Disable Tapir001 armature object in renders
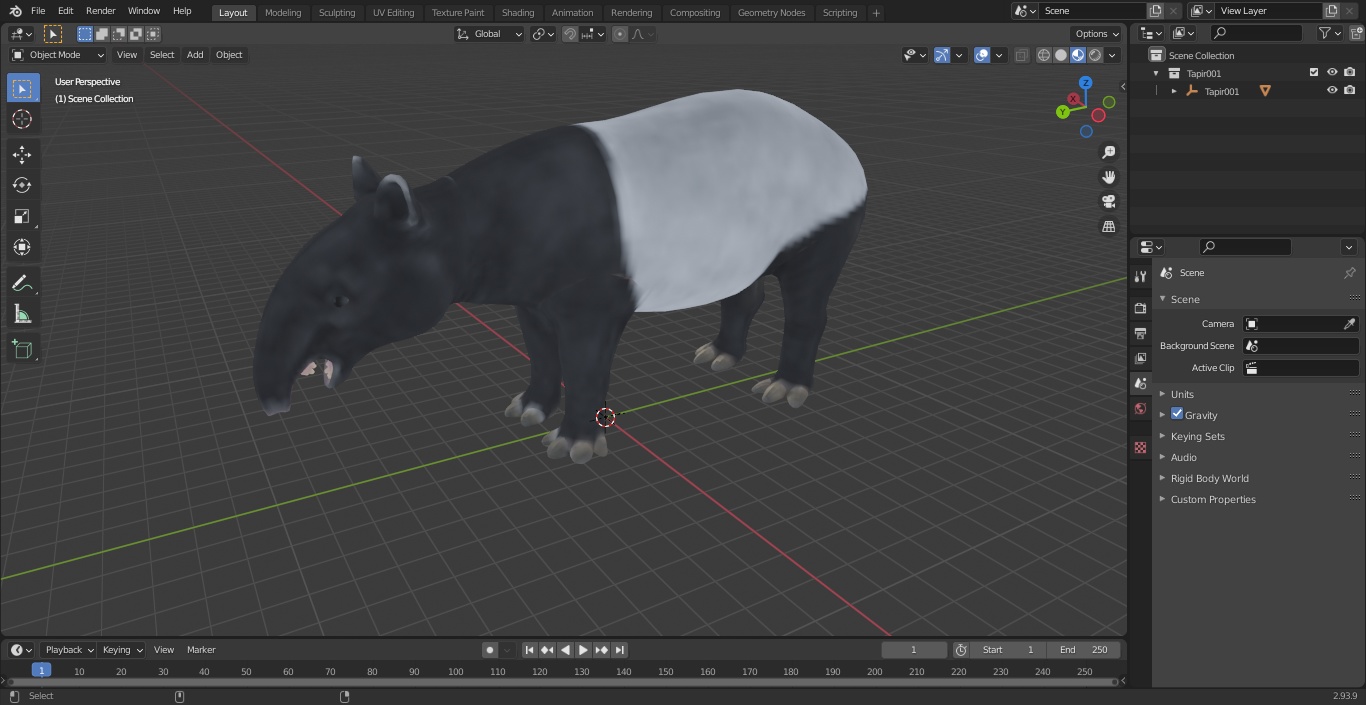1366x705 pixels. (1350, 91)
